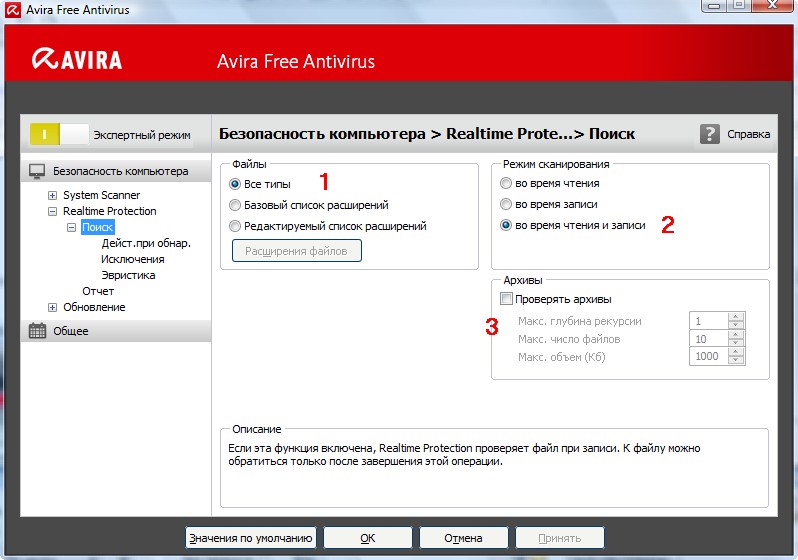Collapse the Поиск tree node
Screen dimensions: 798x560
point(72,227)
